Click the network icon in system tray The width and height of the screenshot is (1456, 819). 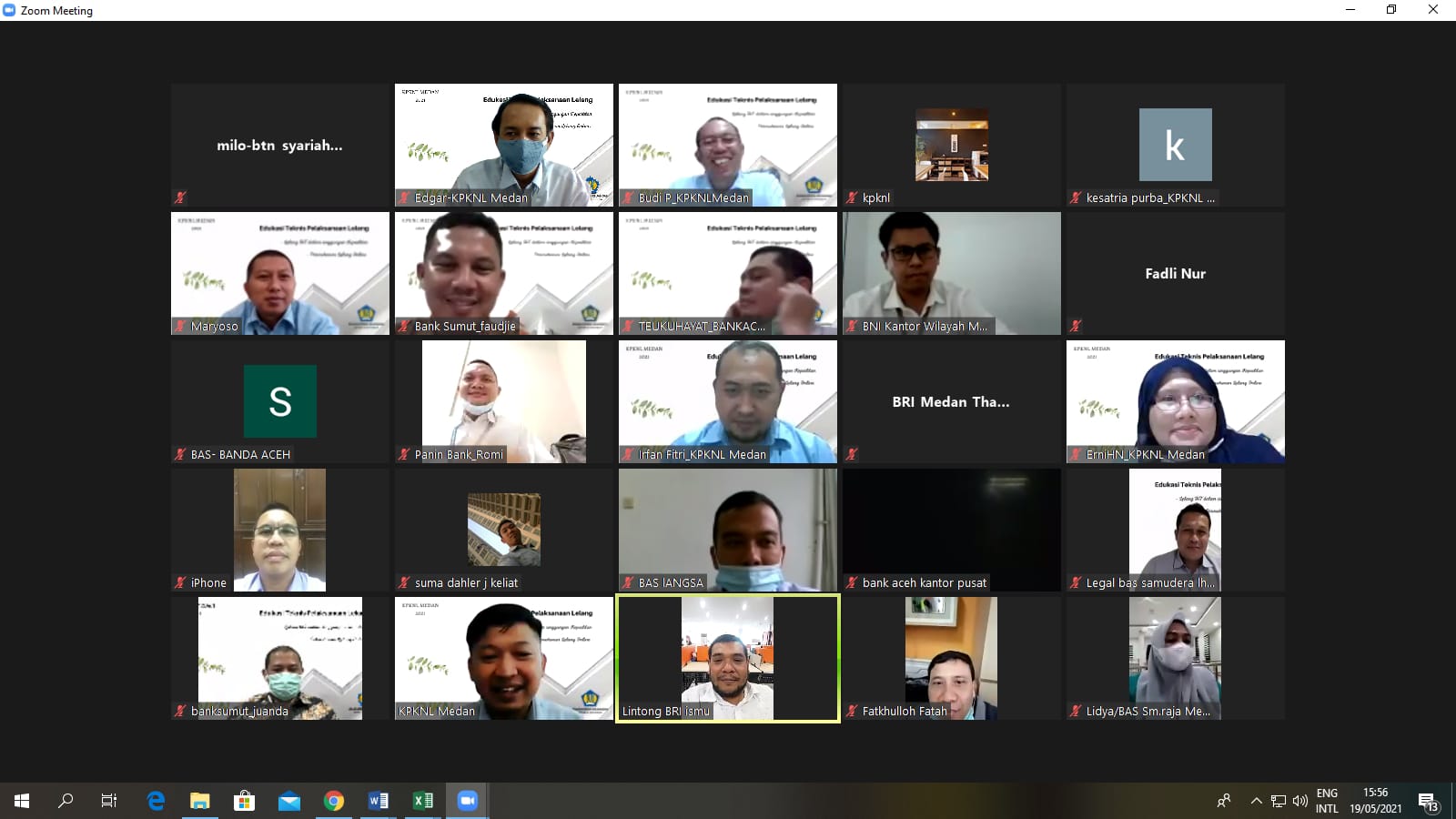(x=1279, y=801)
